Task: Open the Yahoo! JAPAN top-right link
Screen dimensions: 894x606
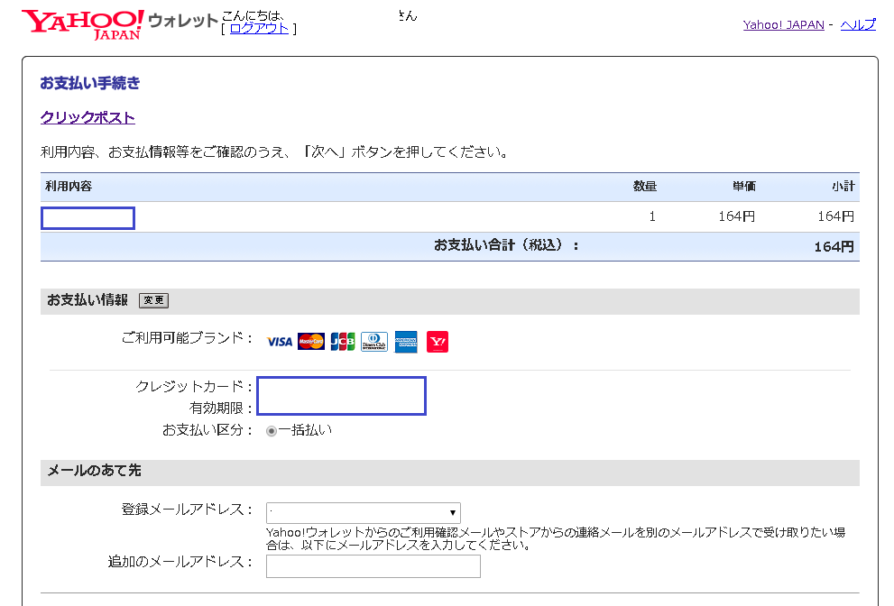Action: (783, 25)
